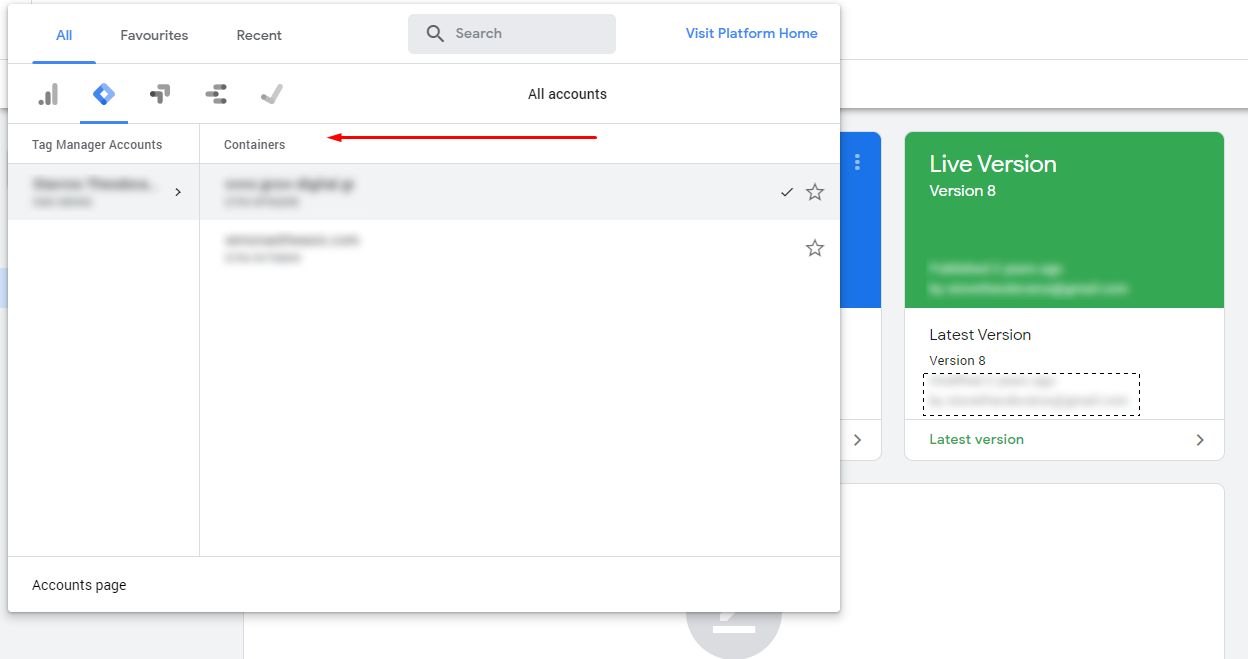Screen dimensions: 1248x659
Task: Open the blue card's bottom chevron
Action: pos(858,440)
